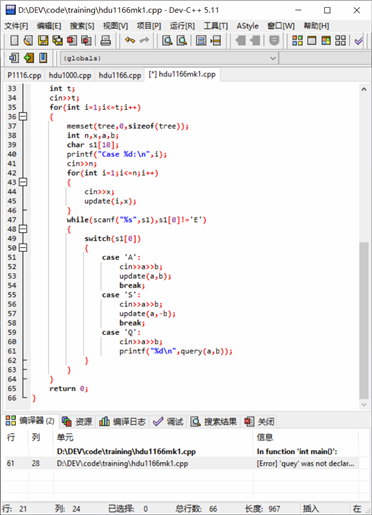
Task: Open Find with the magnifier icon
Action: 167,41
